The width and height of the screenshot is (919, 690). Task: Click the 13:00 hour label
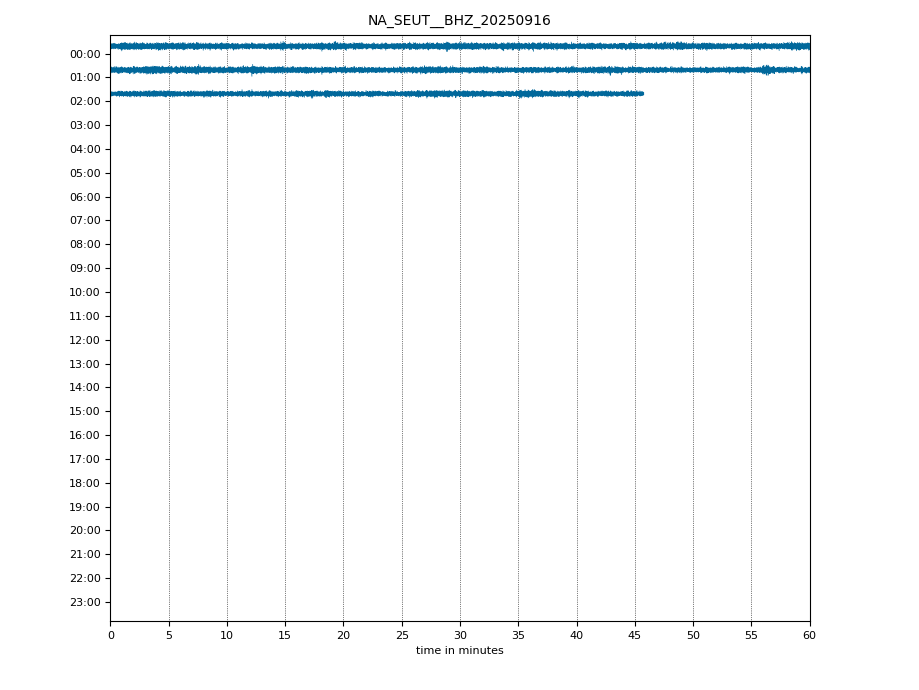pyautogui.click(x=85, y=365)
